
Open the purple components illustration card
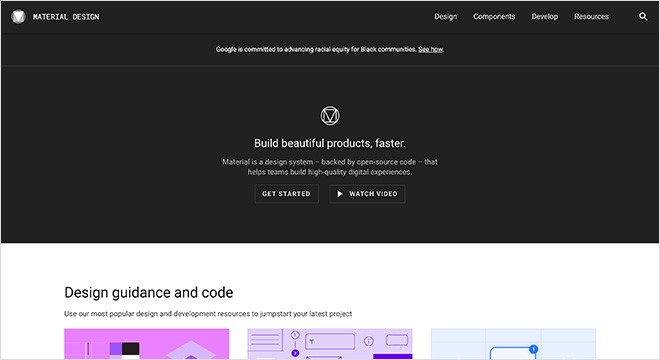330,344
